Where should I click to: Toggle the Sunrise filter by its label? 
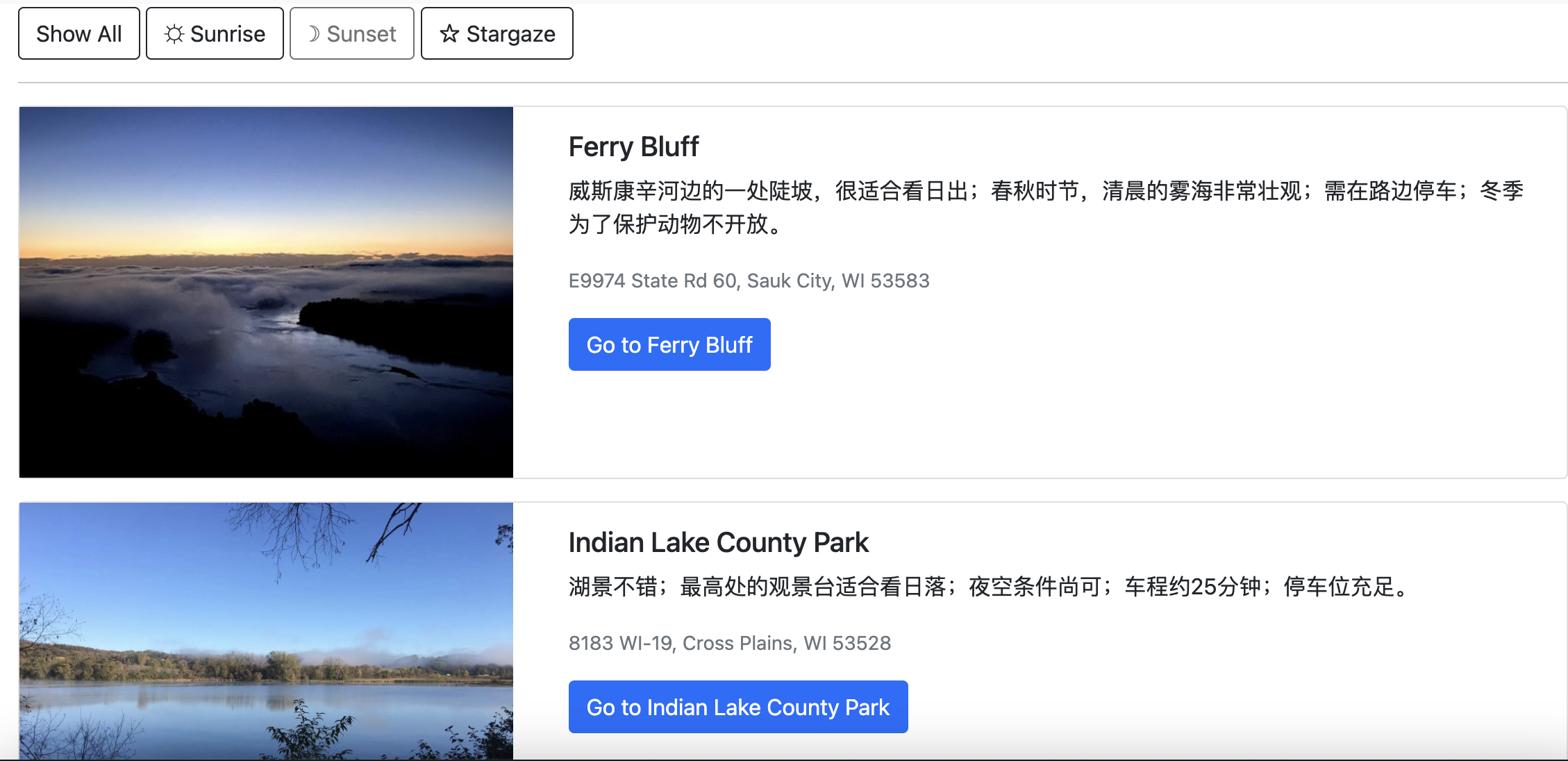coord(228,34)
